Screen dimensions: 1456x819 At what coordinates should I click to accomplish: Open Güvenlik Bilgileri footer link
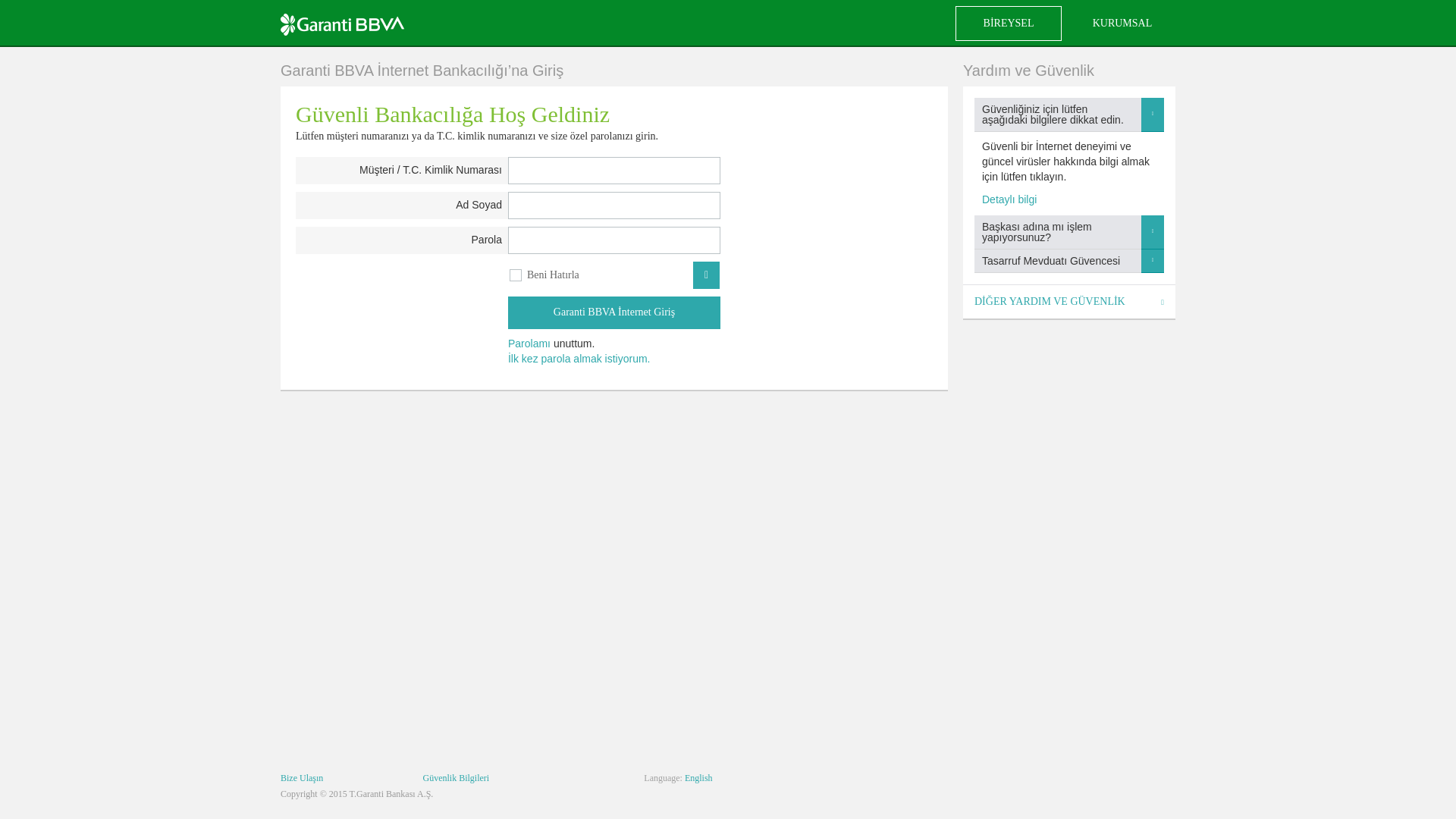click(x=456, y=778)
